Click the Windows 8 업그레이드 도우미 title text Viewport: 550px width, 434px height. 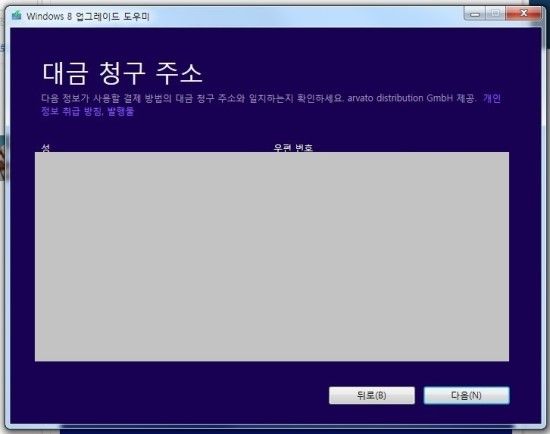tap(88, 16)
